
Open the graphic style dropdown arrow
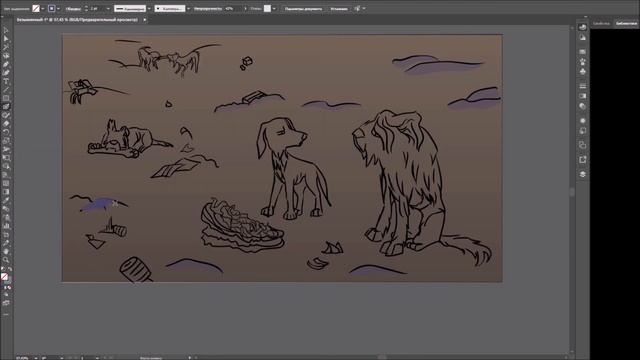pos(274,9)
